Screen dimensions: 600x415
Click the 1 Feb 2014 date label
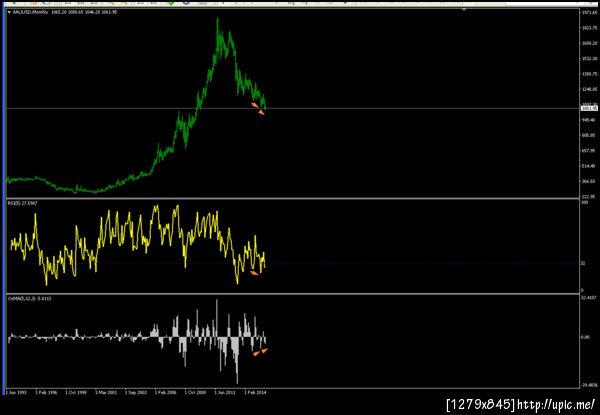(255, 392)
